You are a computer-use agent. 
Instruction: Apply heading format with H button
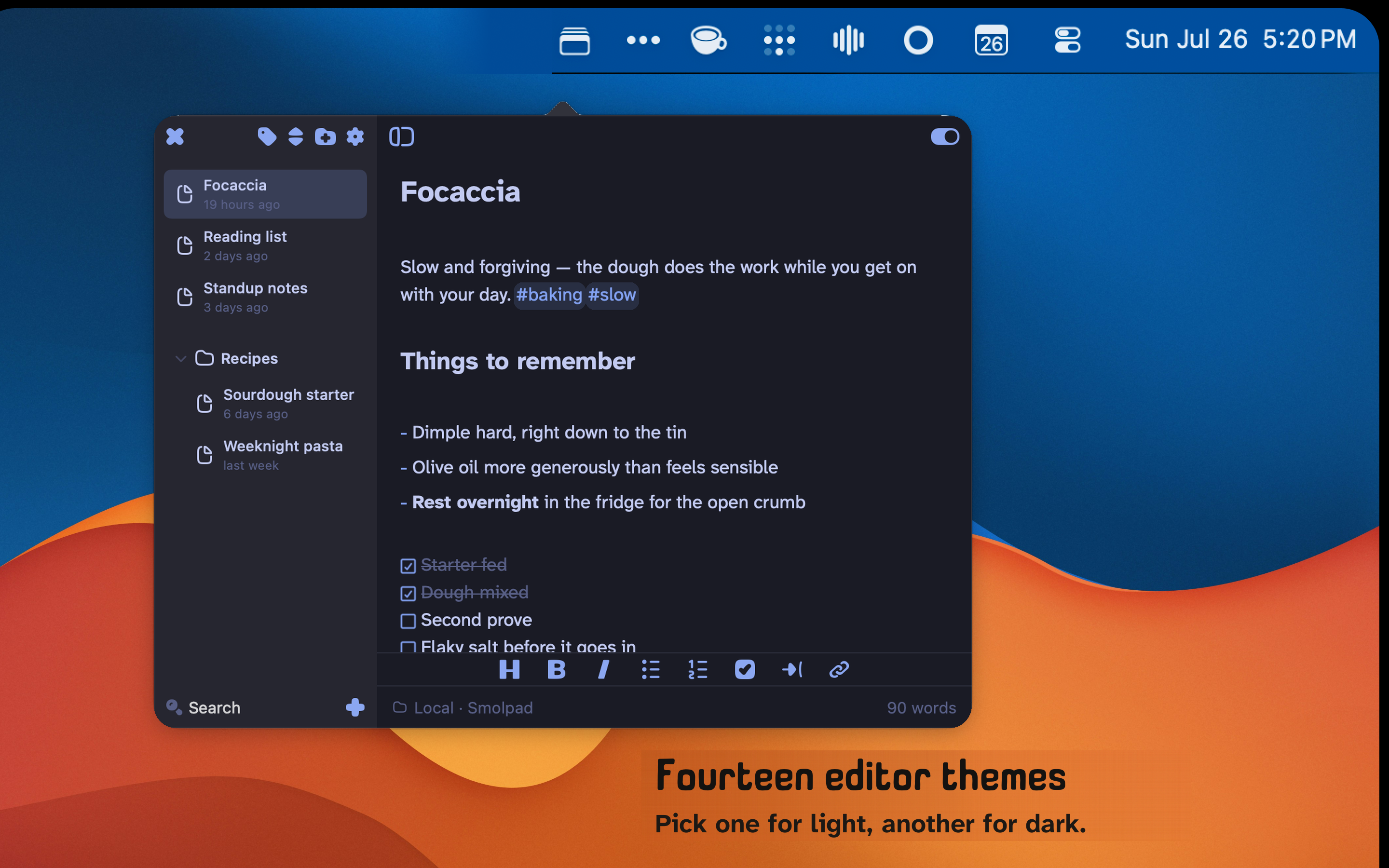point(509,669)
